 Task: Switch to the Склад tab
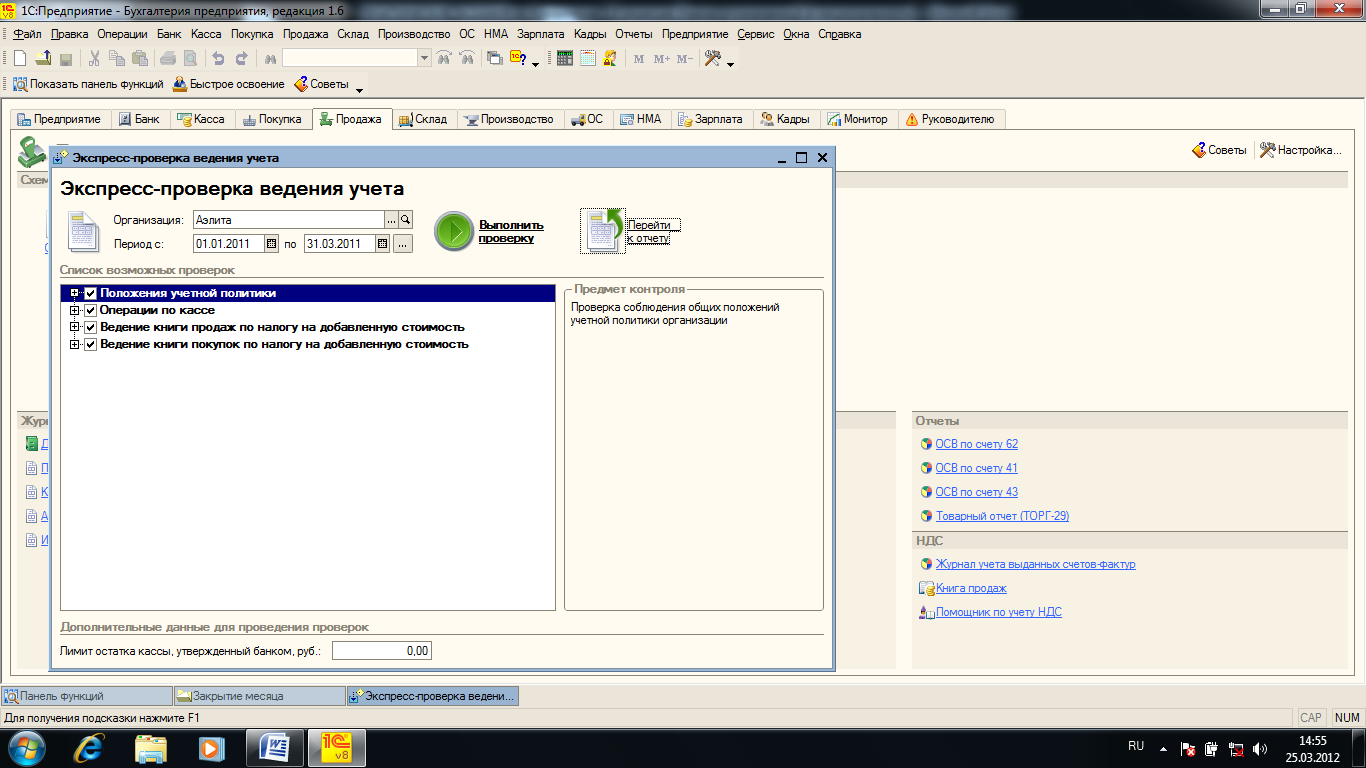[424, 119]
